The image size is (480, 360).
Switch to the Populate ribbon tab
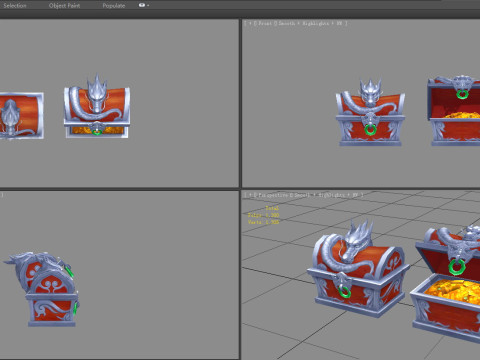coord(114,6)
